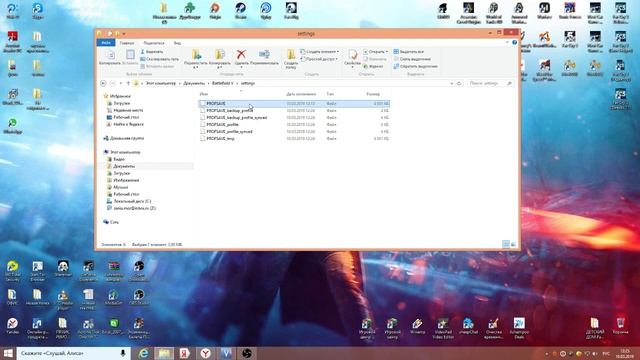The image size is (640, 360).
Task: Click History (Журнал) in ribbon
Action: click(x=373, y=67)
